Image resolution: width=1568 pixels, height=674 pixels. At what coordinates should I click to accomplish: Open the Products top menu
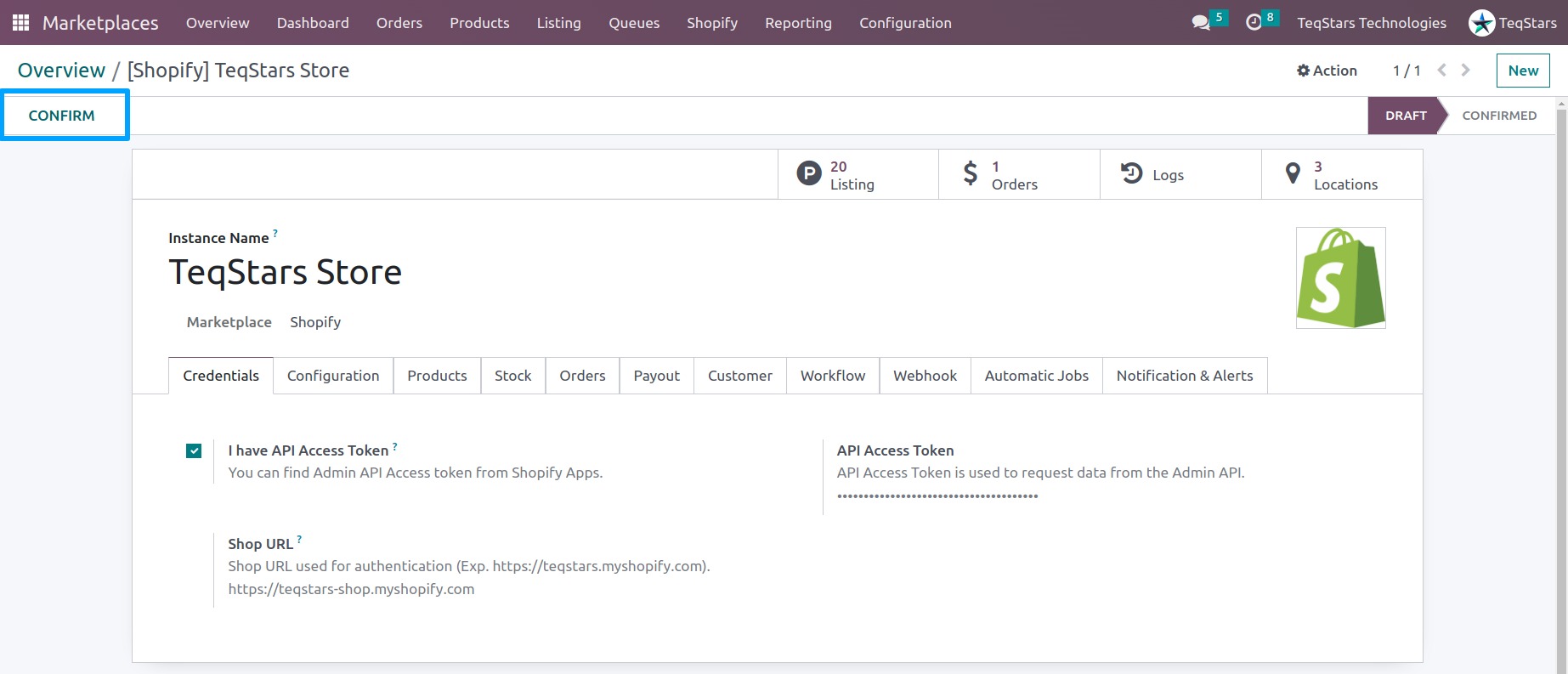[479, 23]
